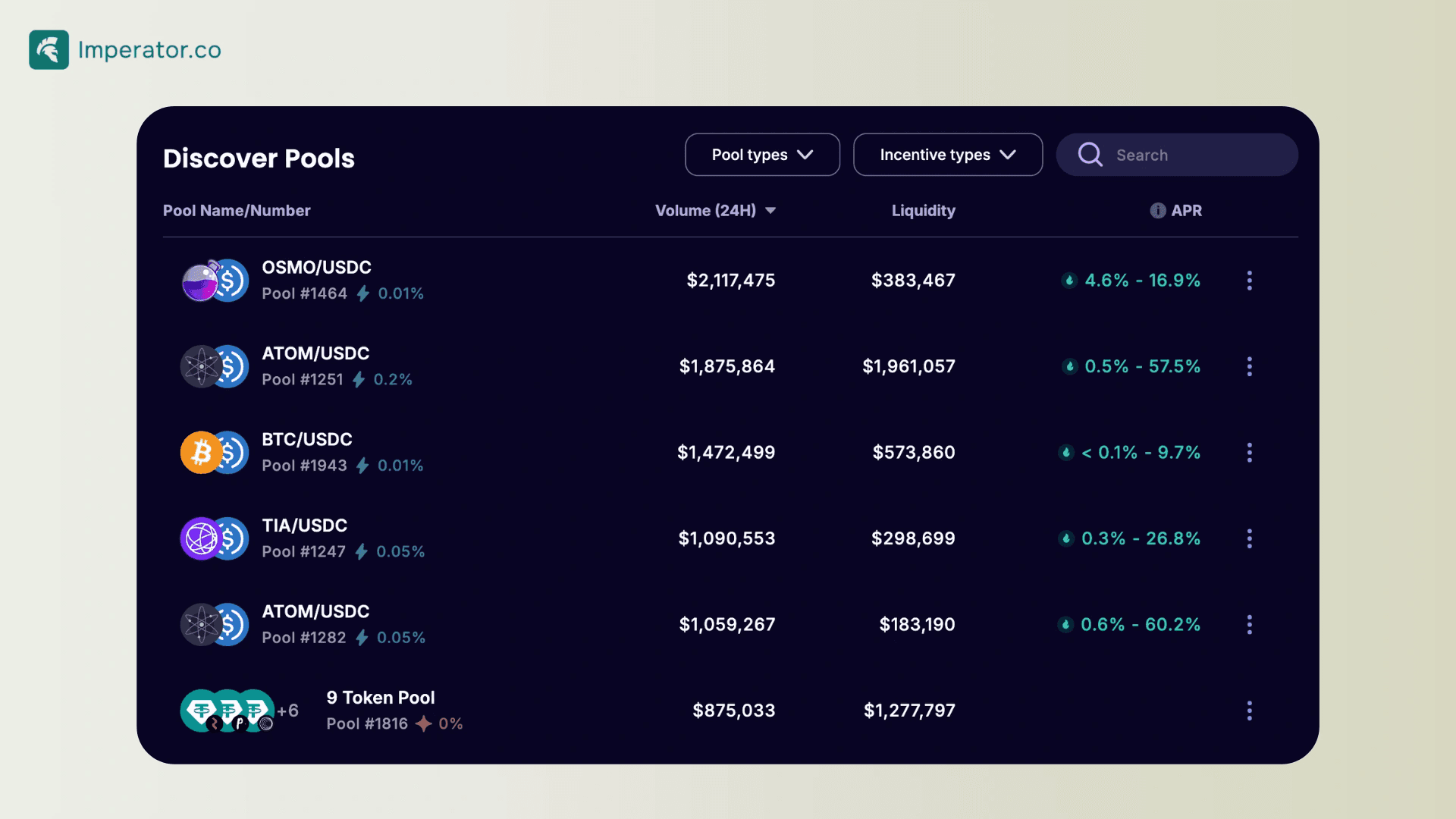
Task: Expand the Incentive types dropdown
Action: pyautogui.click(x=947, y=155)
